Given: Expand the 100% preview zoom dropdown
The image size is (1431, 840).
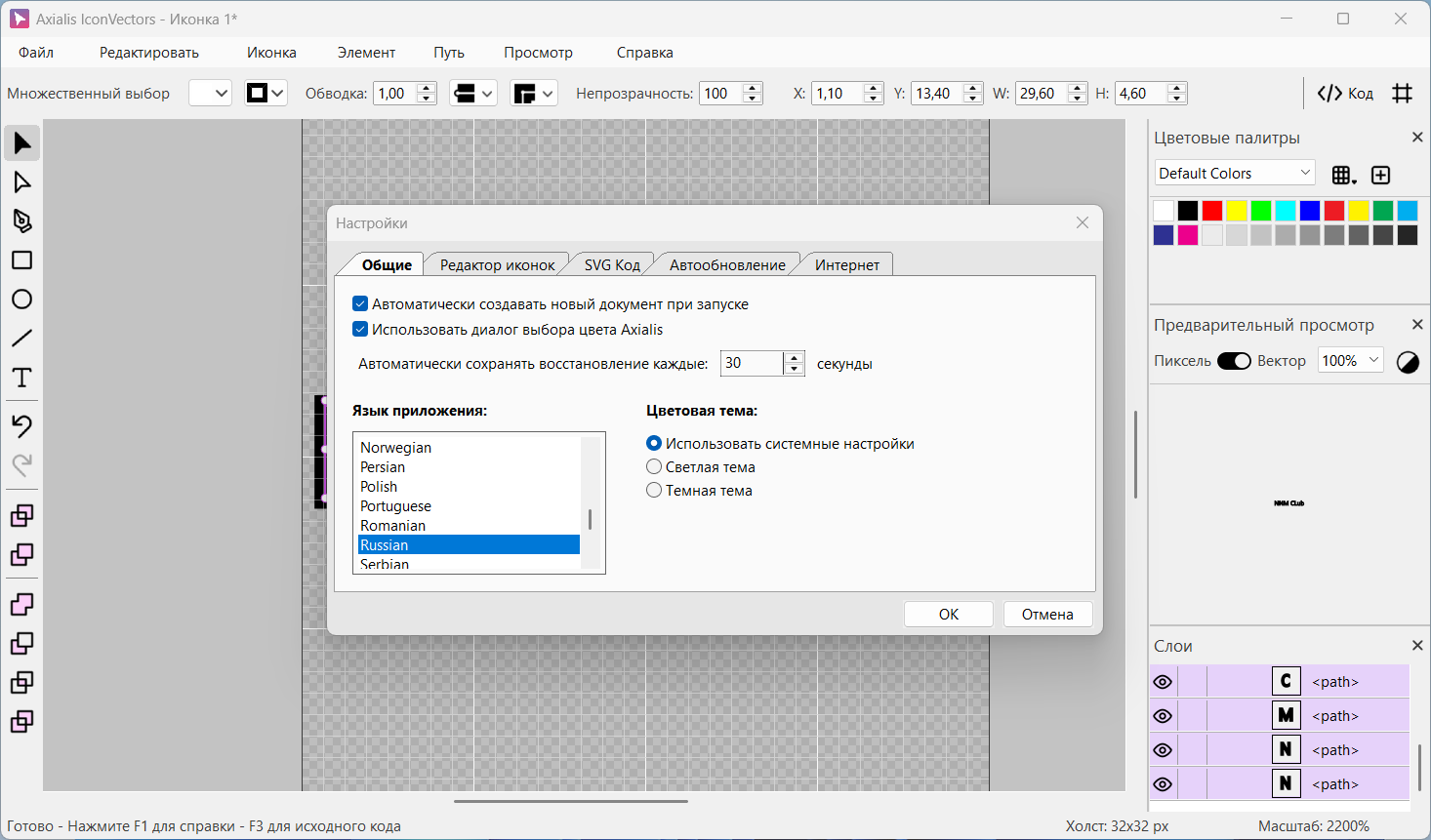Looking at the screenshot, I should (x=1350, y=361).
